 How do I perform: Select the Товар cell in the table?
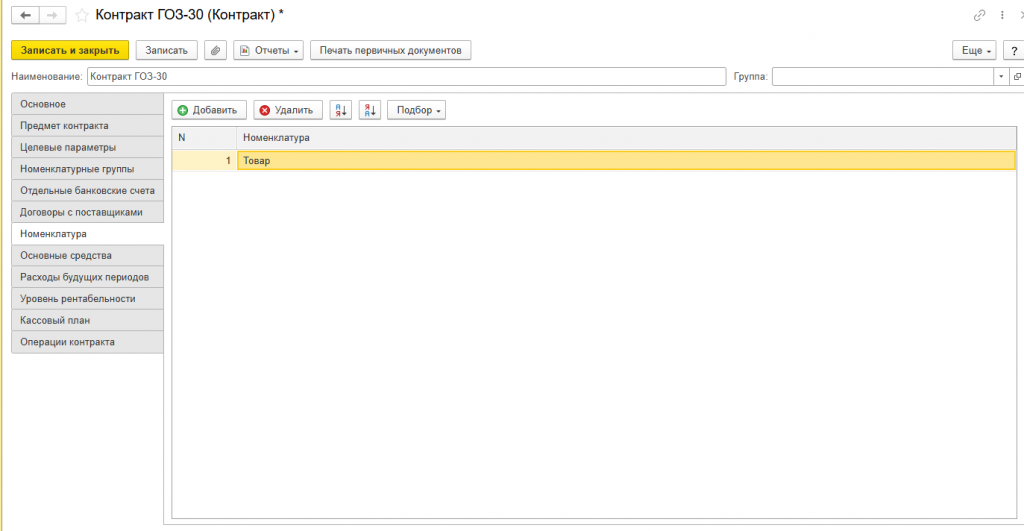(x=626, y=160)
